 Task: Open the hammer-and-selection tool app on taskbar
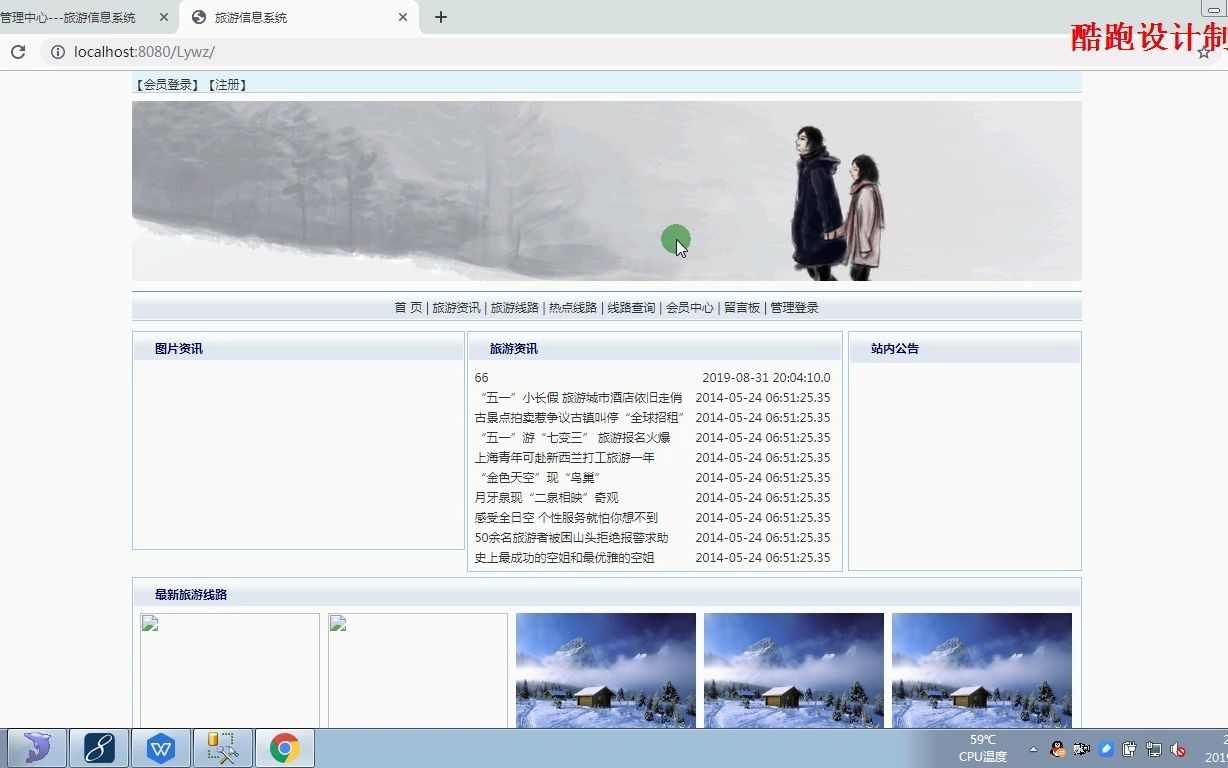tap(222, 747)
